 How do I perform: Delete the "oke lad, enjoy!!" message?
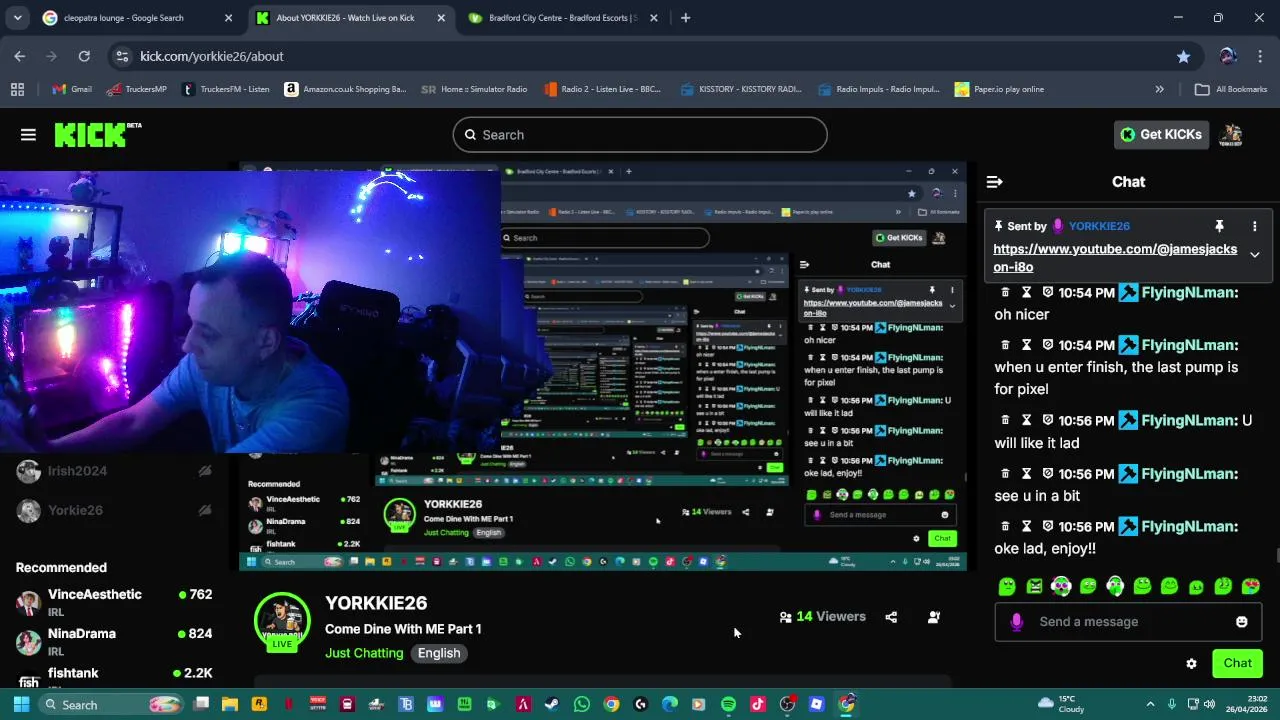coord(1004,526)
